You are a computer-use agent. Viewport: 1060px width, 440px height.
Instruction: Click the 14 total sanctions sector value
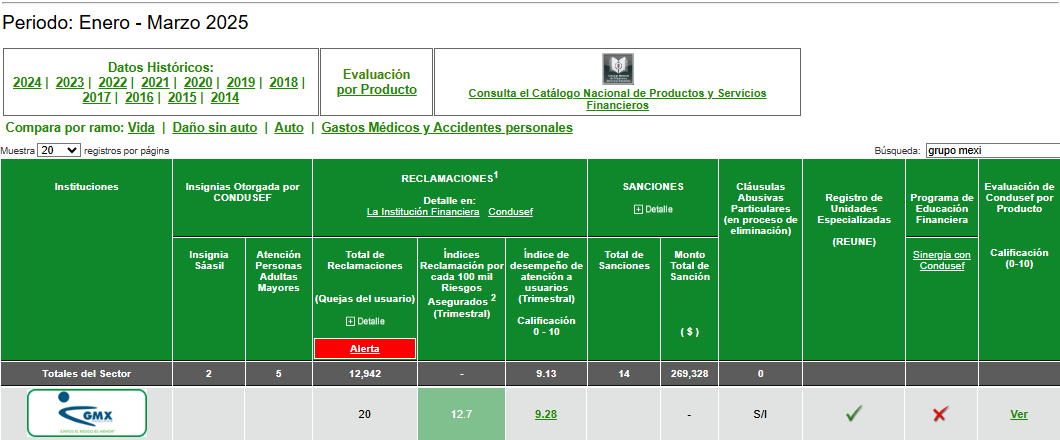624,373
